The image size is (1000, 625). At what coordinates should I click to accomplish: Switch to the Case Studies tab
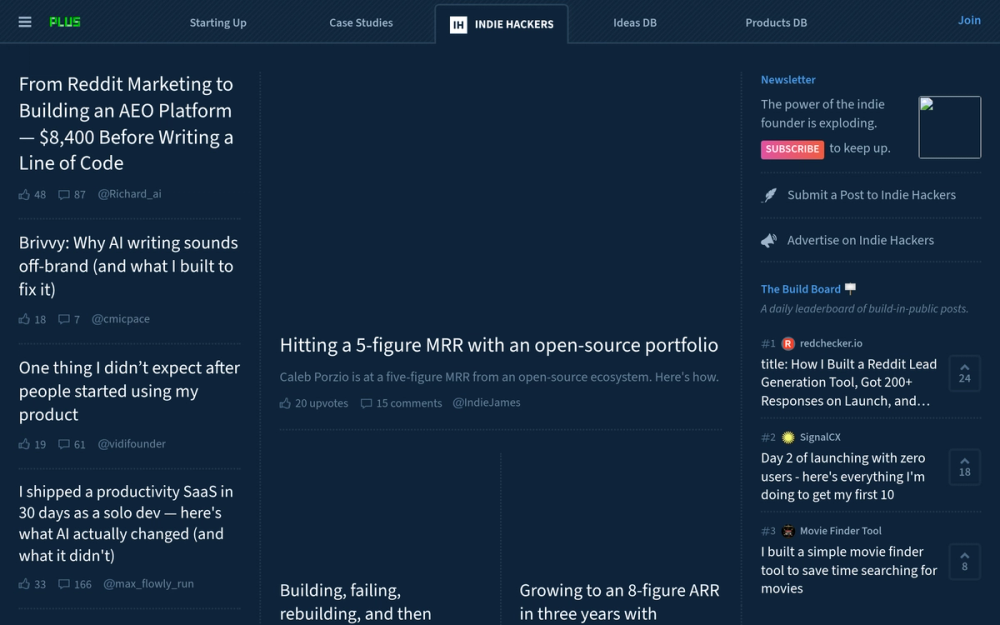click(x=361, y=23)
